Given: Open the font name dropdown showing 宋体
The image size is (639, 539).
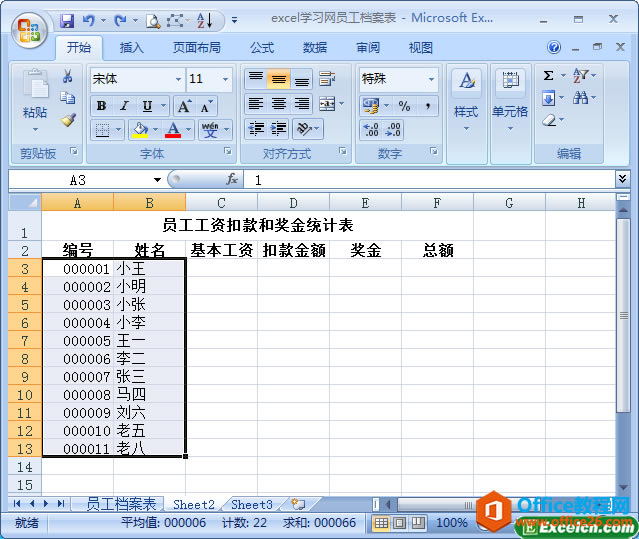Looking at the screenshot, I should 178,79.
